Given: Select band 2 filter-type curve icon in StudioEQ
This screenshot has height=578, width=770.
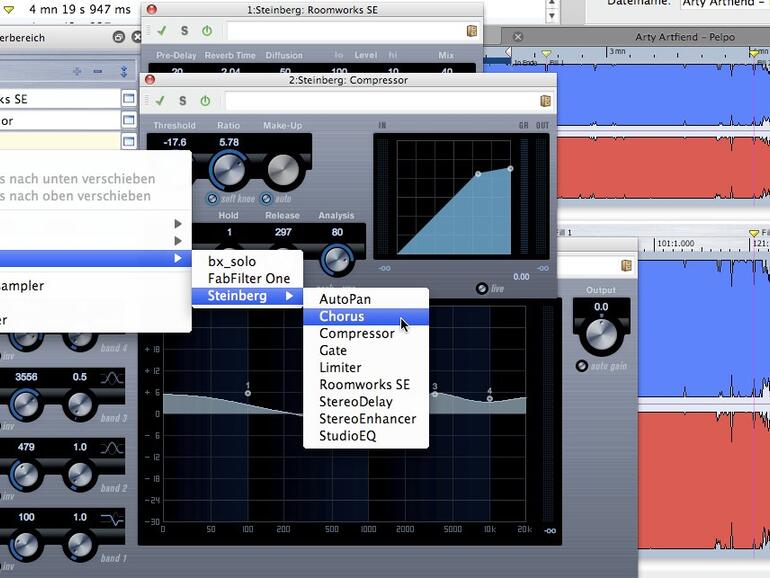Looking at the screenshot, I should pyautogui.click(x=112, y=448).
